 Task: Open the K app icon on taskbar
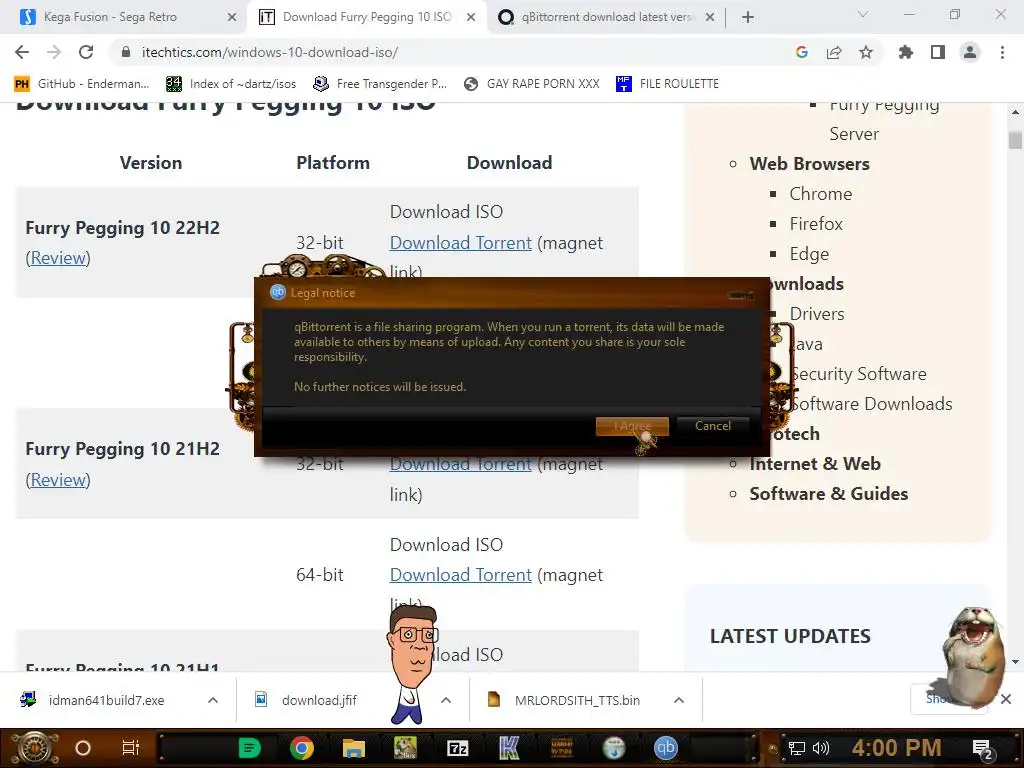pos(509,748)
